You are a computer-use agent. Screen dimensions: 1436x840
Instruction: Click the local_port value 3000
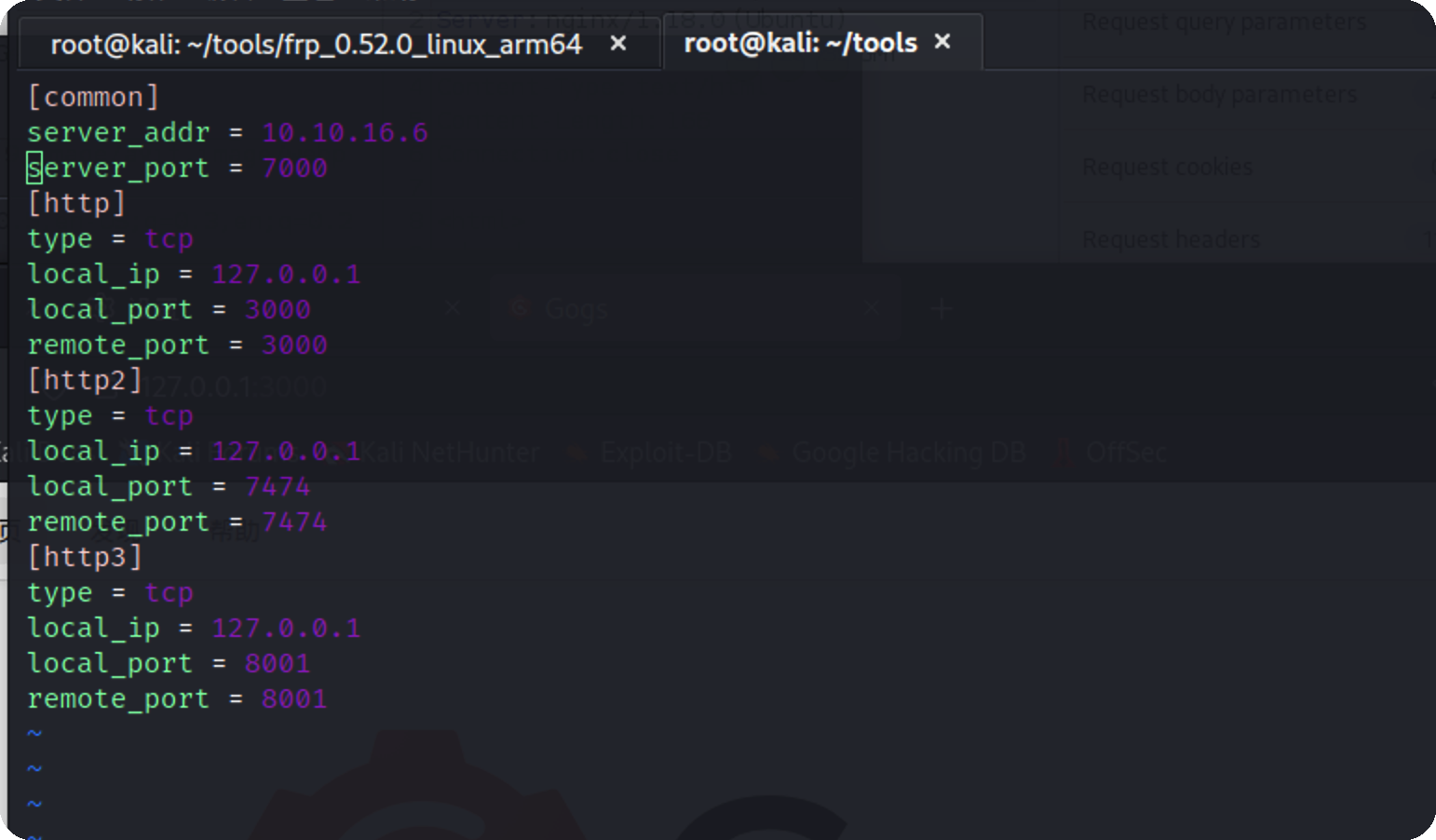pos(278,309)
